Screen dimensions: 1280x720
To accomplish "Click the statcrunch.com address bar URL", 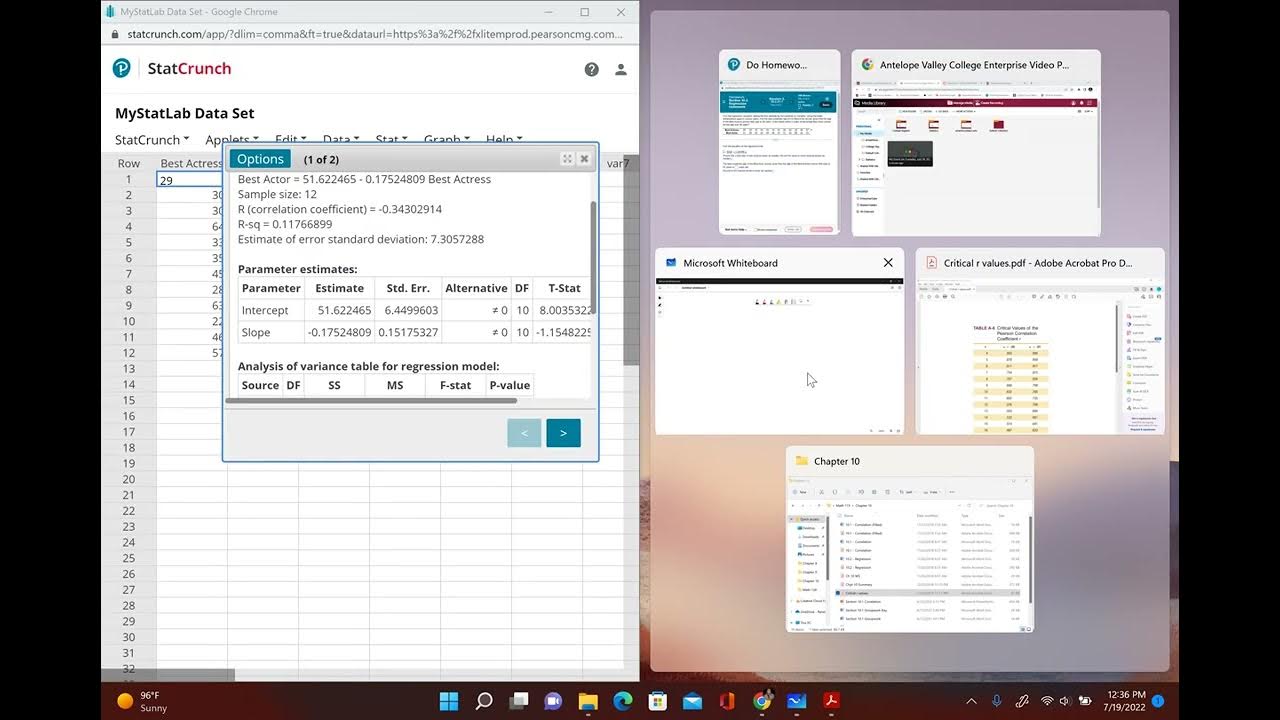I will (375, 34).
